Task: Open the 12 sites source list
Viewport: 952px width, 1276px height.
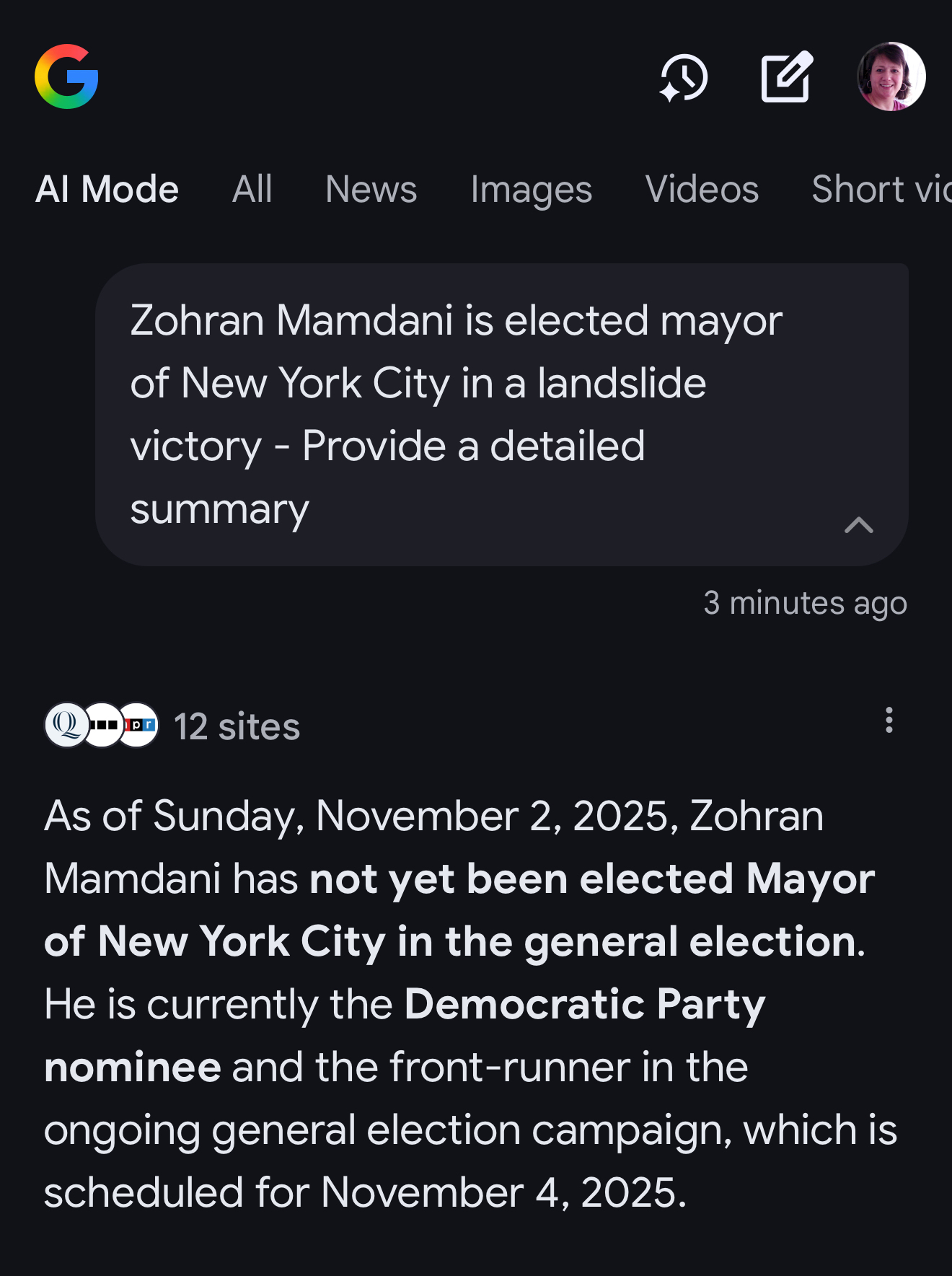Action: (237, 726)
